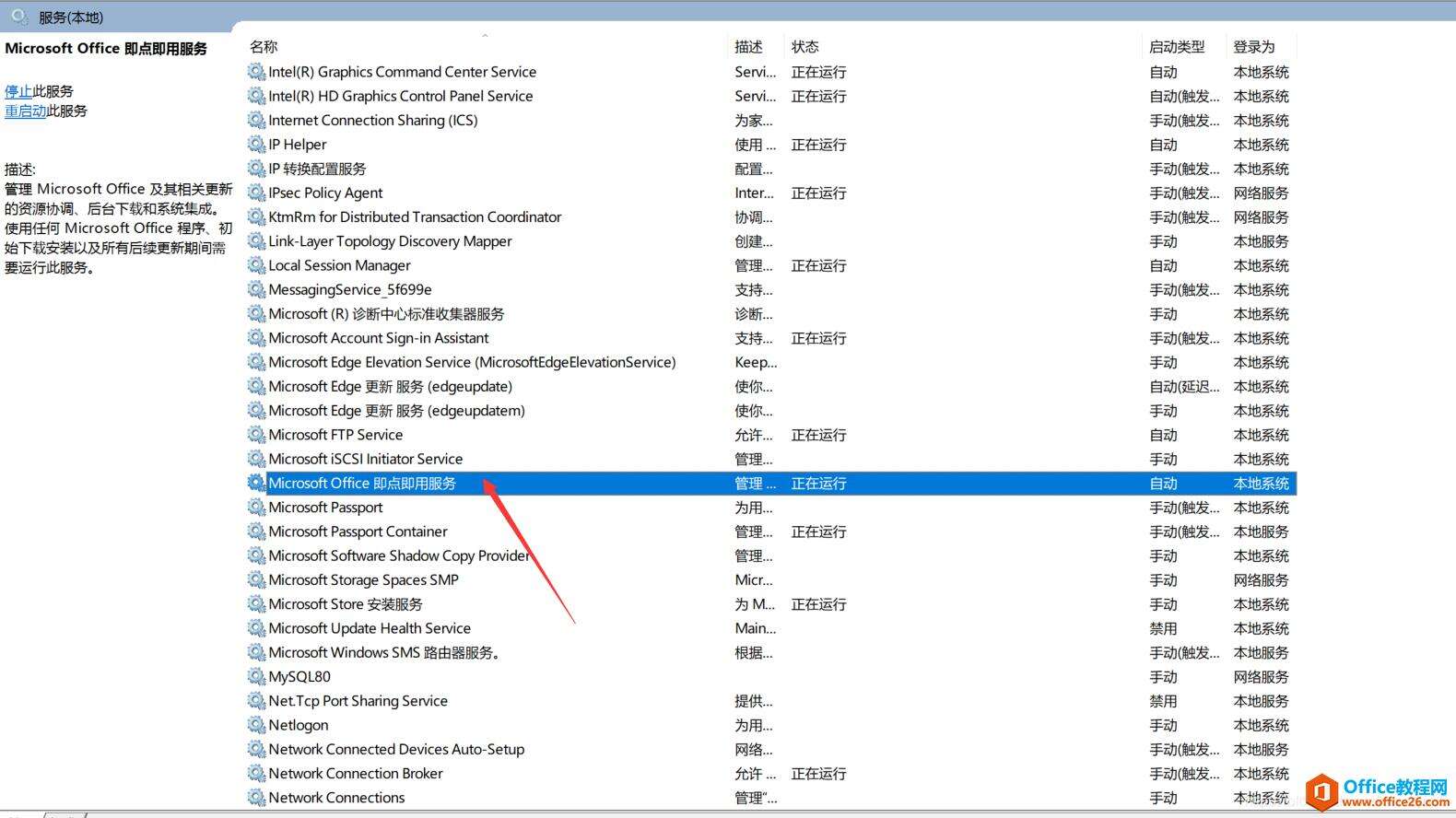Click Micr... description of Microsoft Storage Spaces SMP
The image size is (1456, 818).
pos(754,579)
